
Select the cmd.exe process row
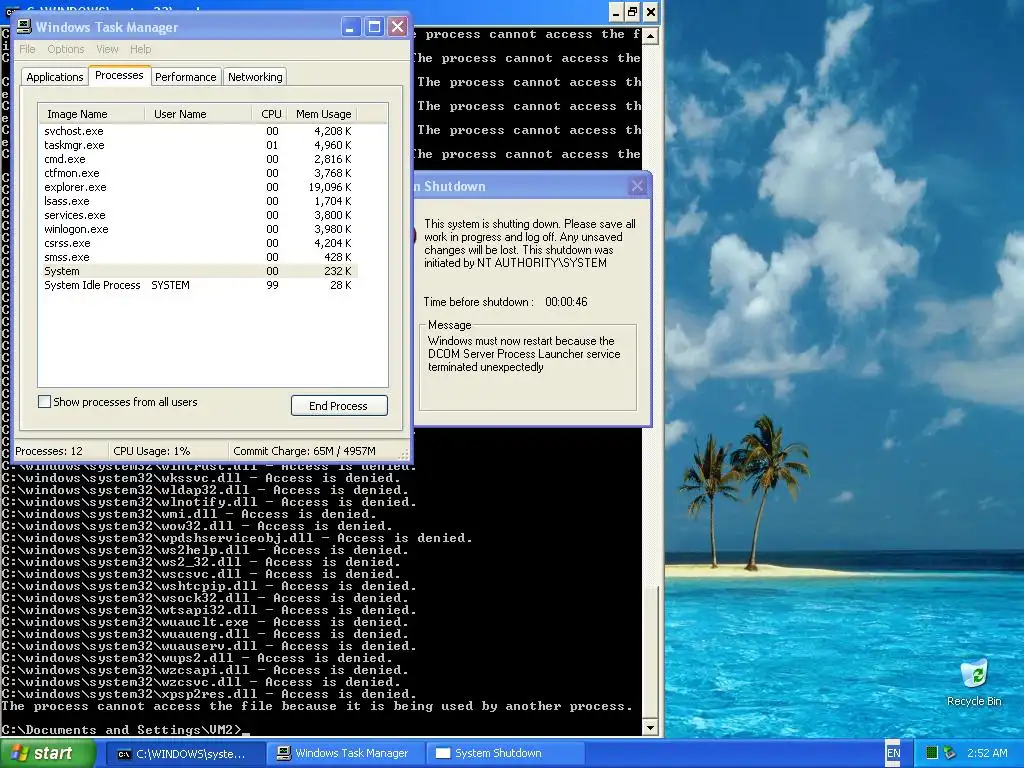tap(198, 159)
